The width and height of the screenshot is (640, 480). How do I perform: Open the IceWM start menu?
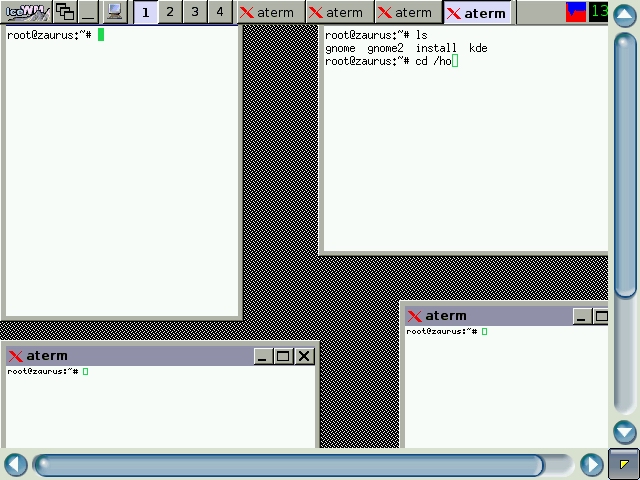tap(25, 12)
